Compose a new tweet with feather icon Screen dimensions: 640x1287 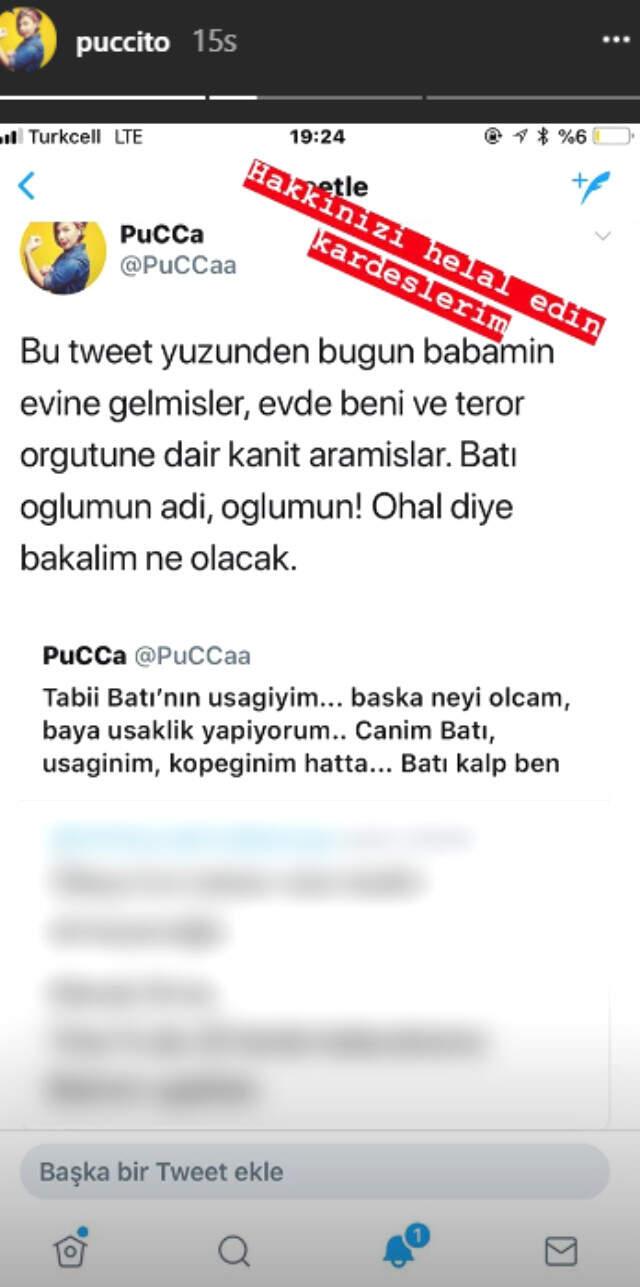590,186
